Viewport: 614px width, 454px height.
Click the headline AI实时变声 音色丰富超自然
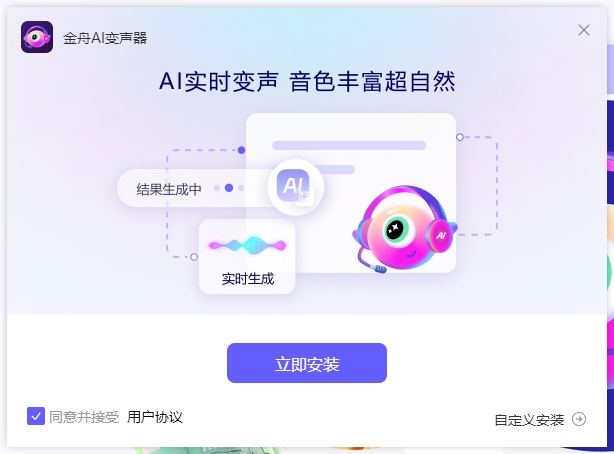307,81
